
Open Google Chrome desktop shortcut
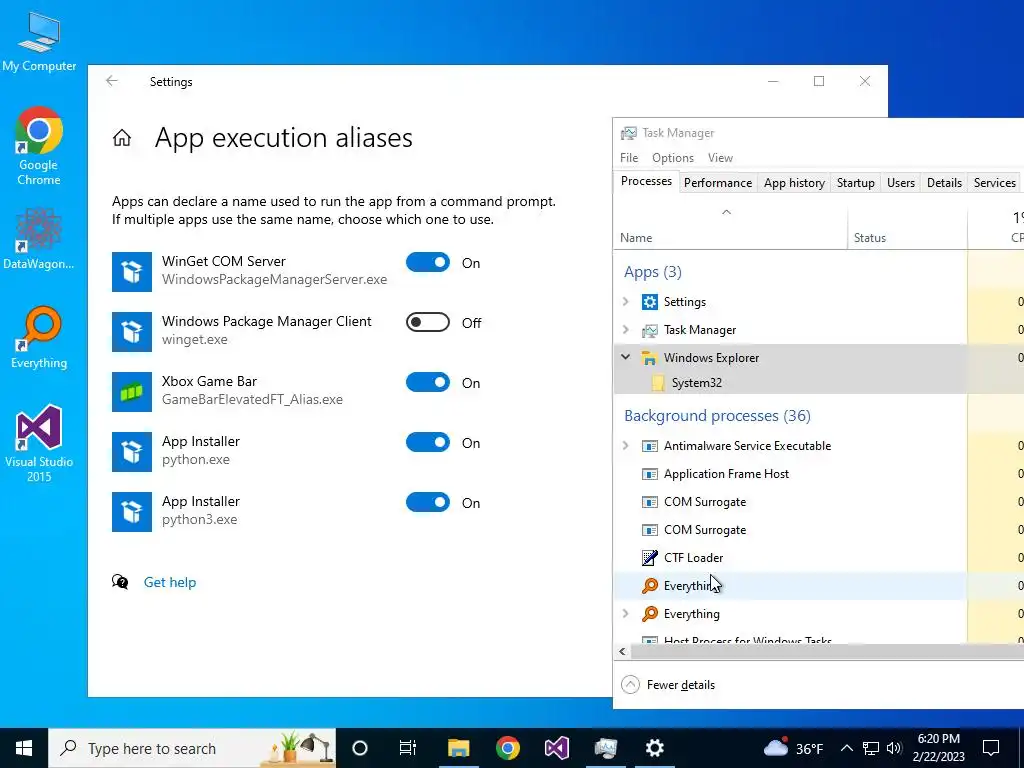pyautogui.click(x=39, y=146)
